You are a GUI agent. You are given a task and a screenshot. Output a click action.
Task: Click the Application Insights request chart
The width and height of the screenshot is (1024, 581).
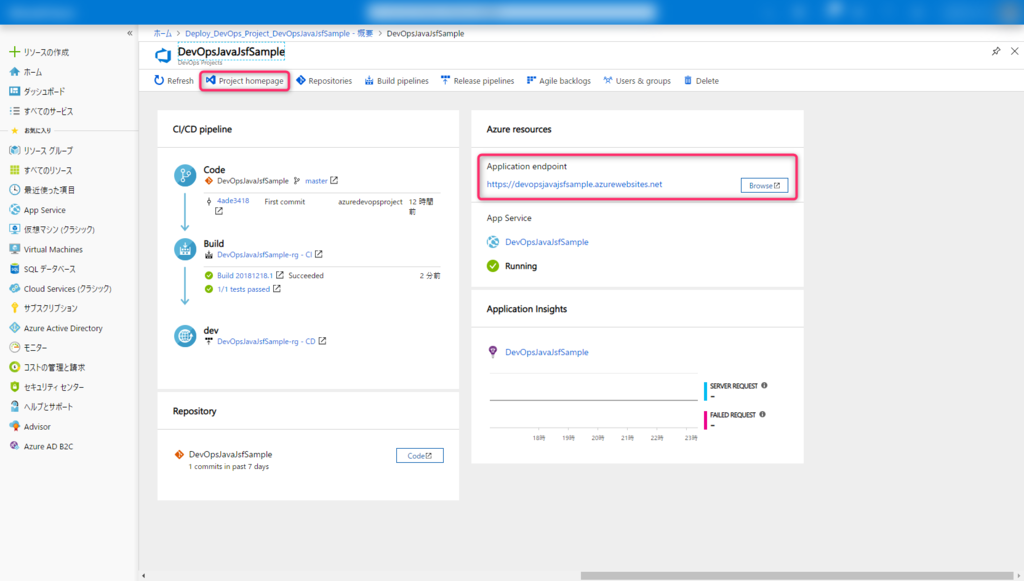point(593,401)
